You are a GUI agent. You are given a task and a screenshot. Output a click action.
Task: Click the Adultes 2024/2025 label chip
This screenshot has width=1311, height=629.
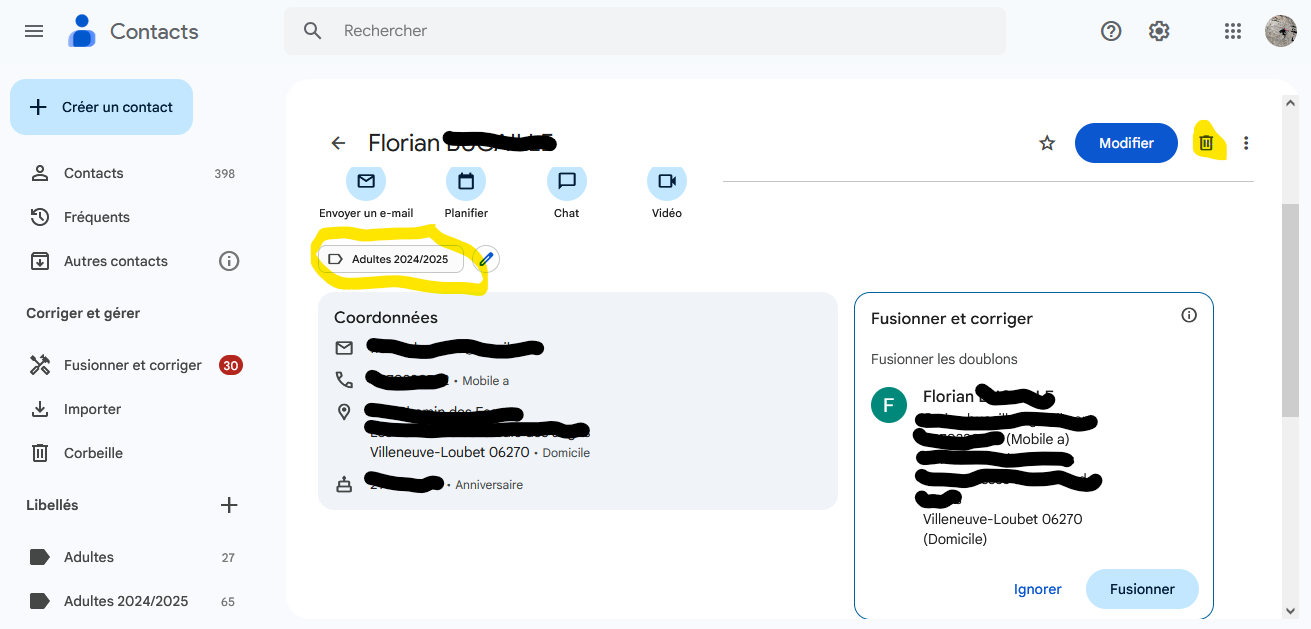pyautogui.click(x=391, y=260)
